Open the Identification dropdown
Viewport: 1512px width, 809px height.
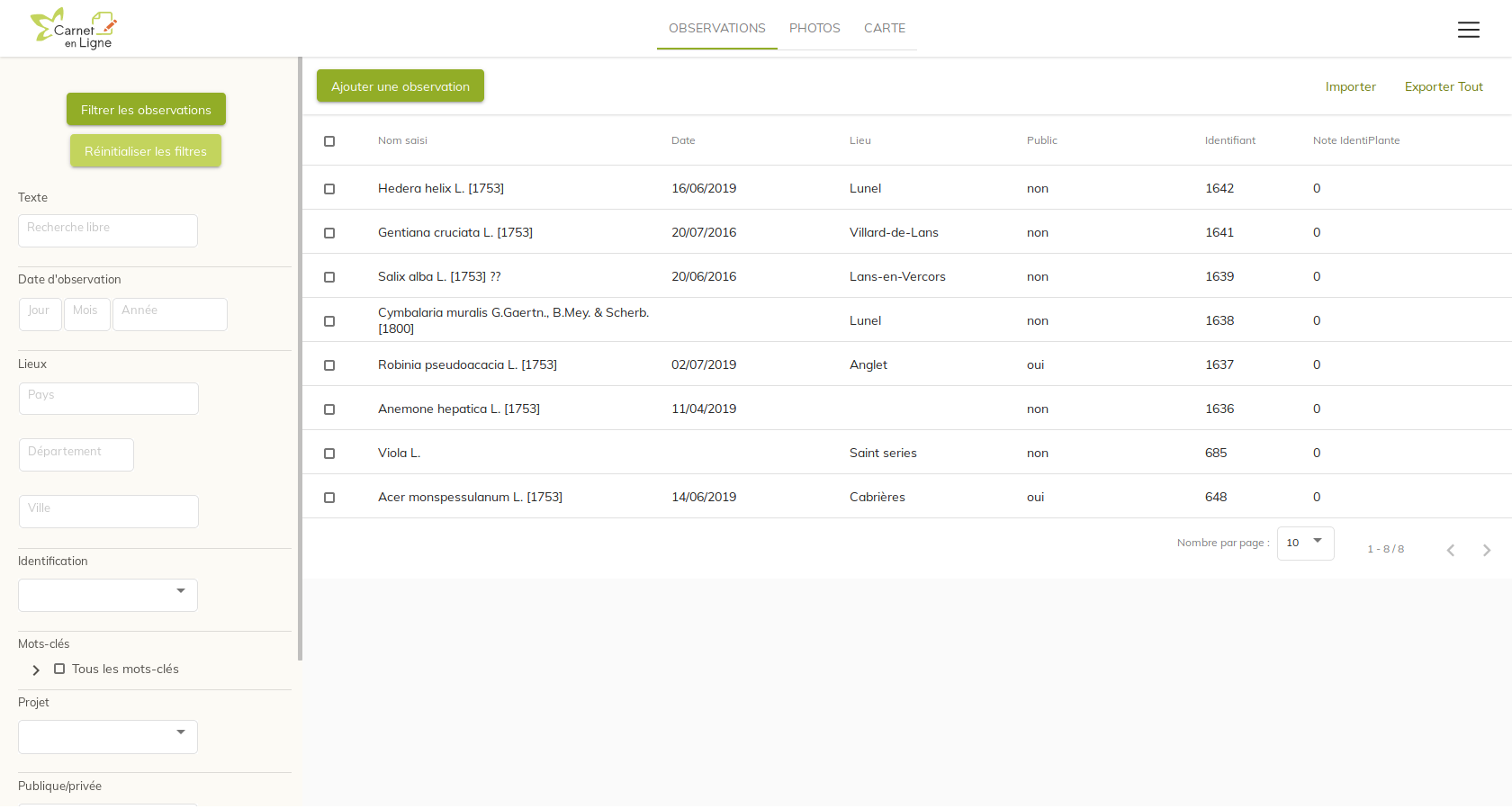[x=108, y=595]
